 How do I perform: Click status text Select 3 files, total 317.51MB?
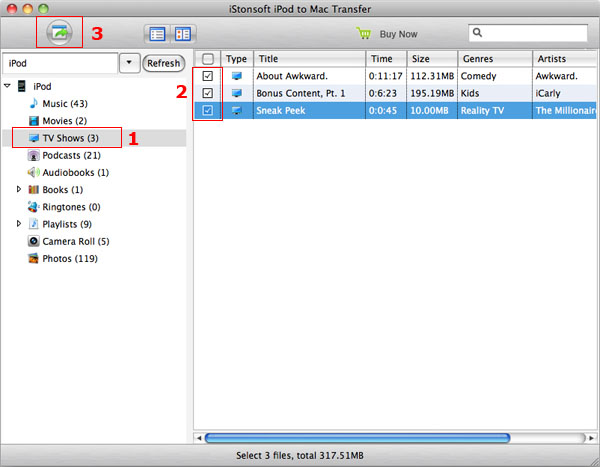click(x=300, y=456)
